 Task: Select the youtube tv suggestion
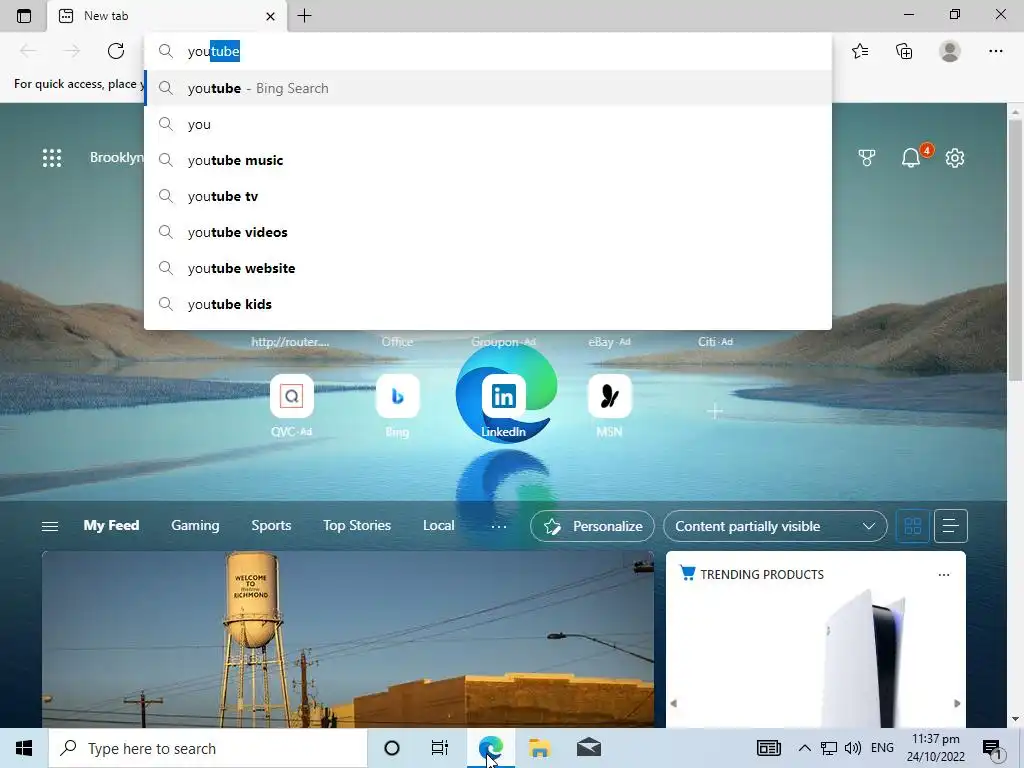[488, 196]
